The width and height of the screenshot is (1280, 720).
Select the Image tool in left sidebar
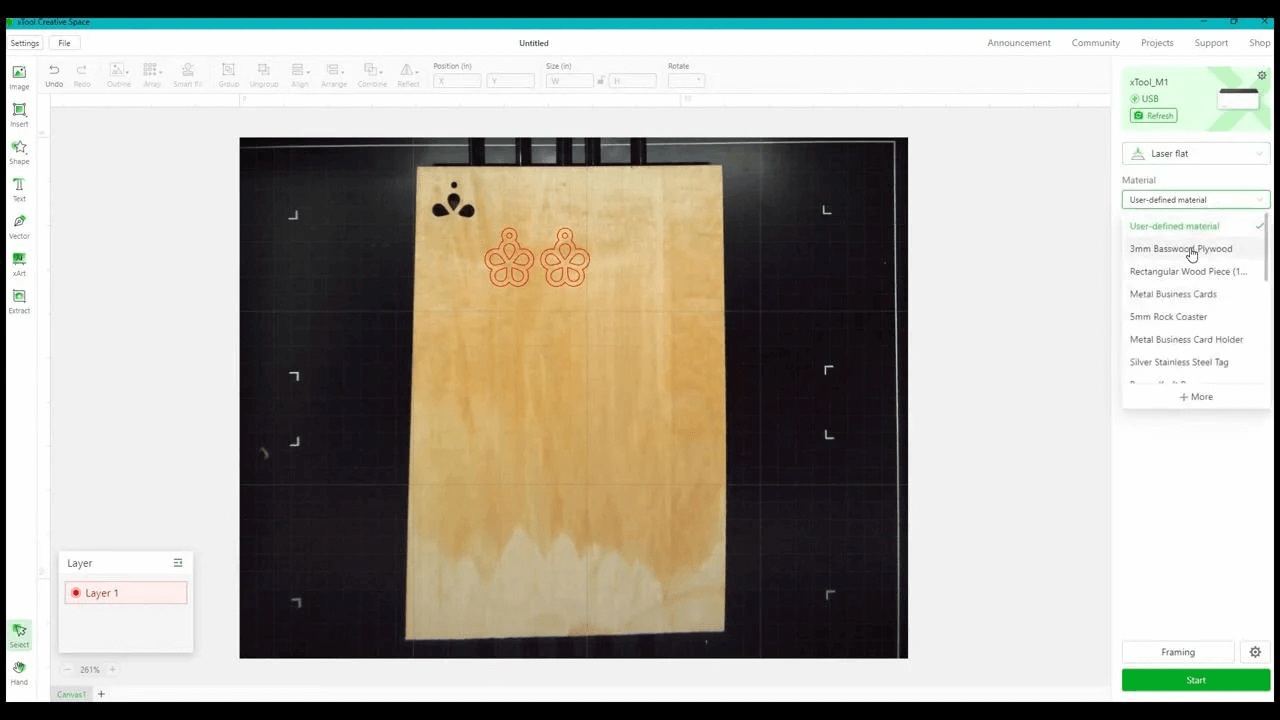pos(19,77)
